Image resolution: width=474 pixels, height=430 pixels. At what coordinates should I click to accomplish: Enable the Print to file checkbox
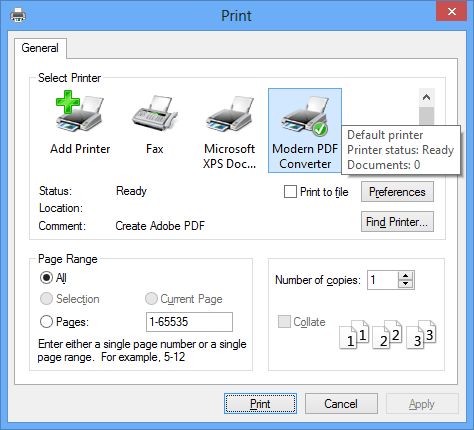pyautogui.click(x=290, y=192)
